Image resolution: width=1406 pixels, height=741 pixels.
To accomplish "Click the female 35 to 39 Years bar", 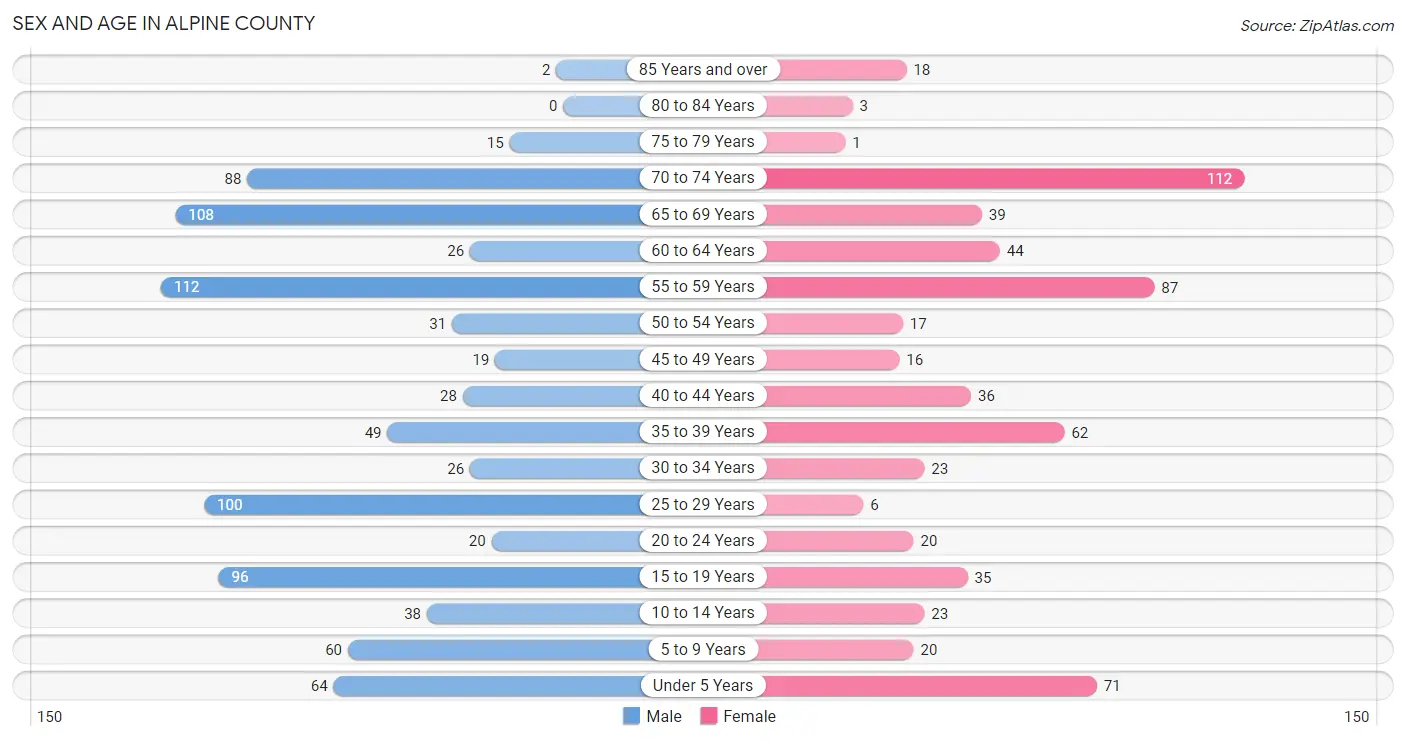I will pyautogui.click(x=914, y=432).
